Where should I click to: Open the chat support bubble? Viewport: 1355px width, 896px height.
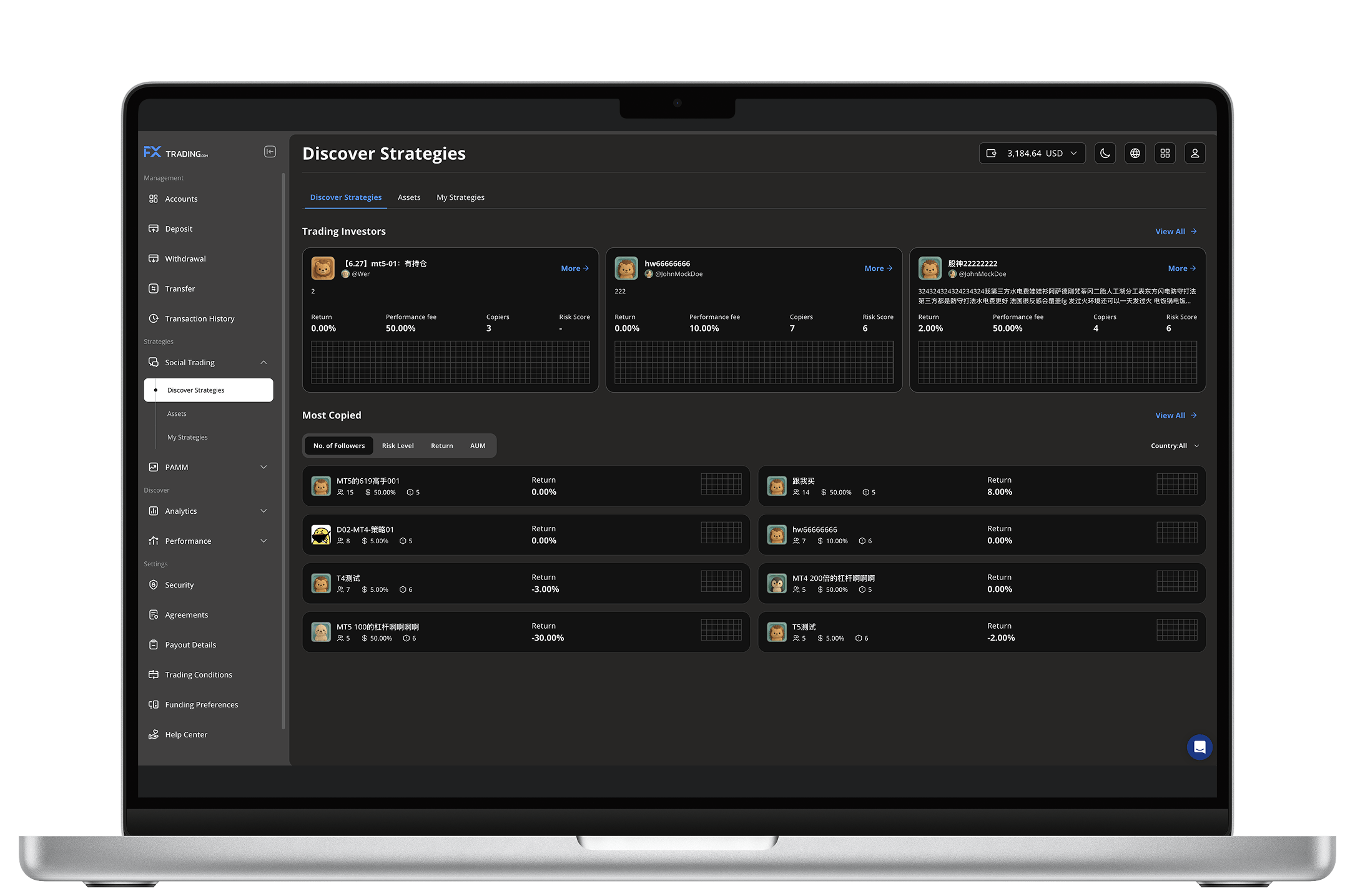[x=1199, y=747]
